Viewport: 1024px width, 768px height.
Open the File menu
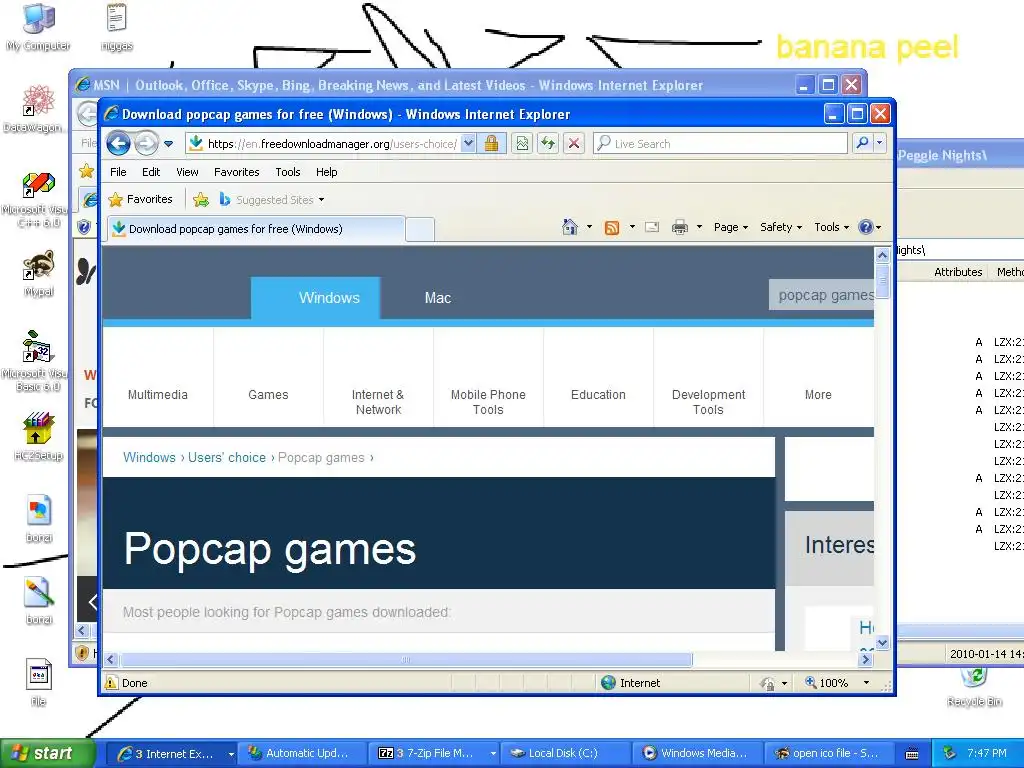(x=118, y=172)
